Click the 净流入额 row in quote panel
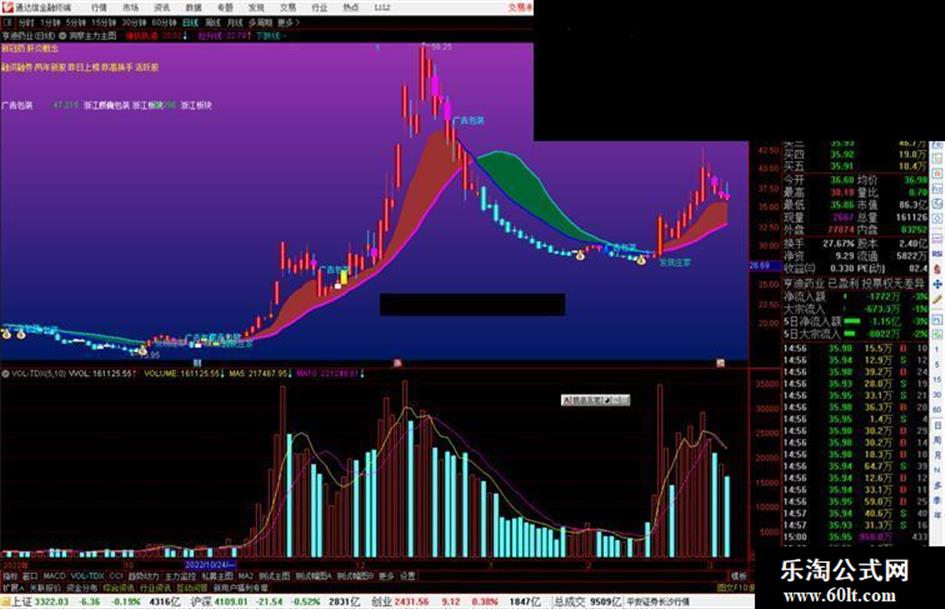 coord(855,297)
